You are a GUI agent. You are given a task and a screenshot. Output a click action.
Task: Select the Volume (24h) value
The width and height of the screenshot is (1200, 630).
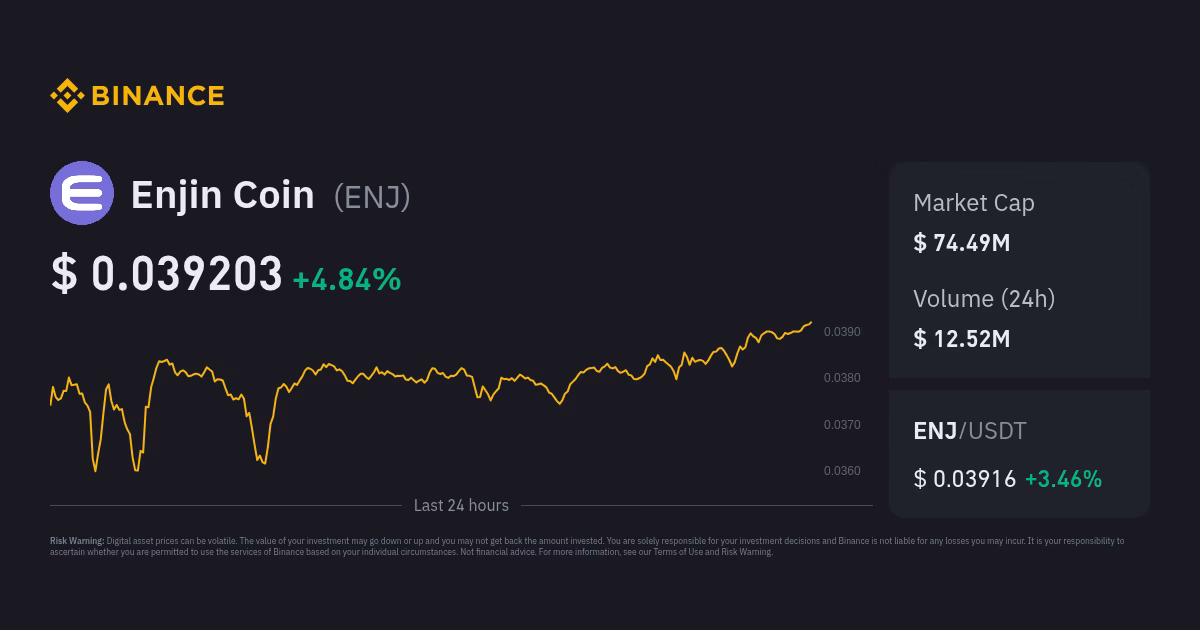[x=961, y=338]
